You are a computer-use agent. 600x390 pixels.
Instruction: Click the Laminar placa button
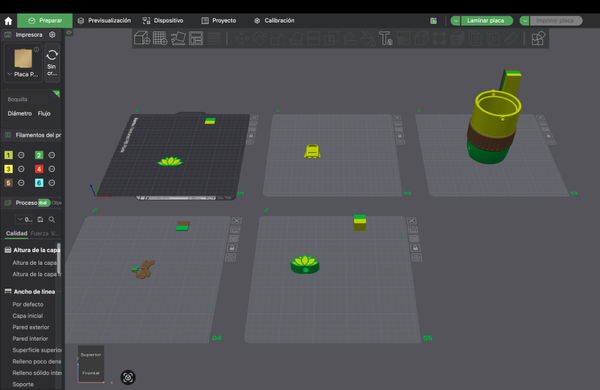(x=486, y=21)
